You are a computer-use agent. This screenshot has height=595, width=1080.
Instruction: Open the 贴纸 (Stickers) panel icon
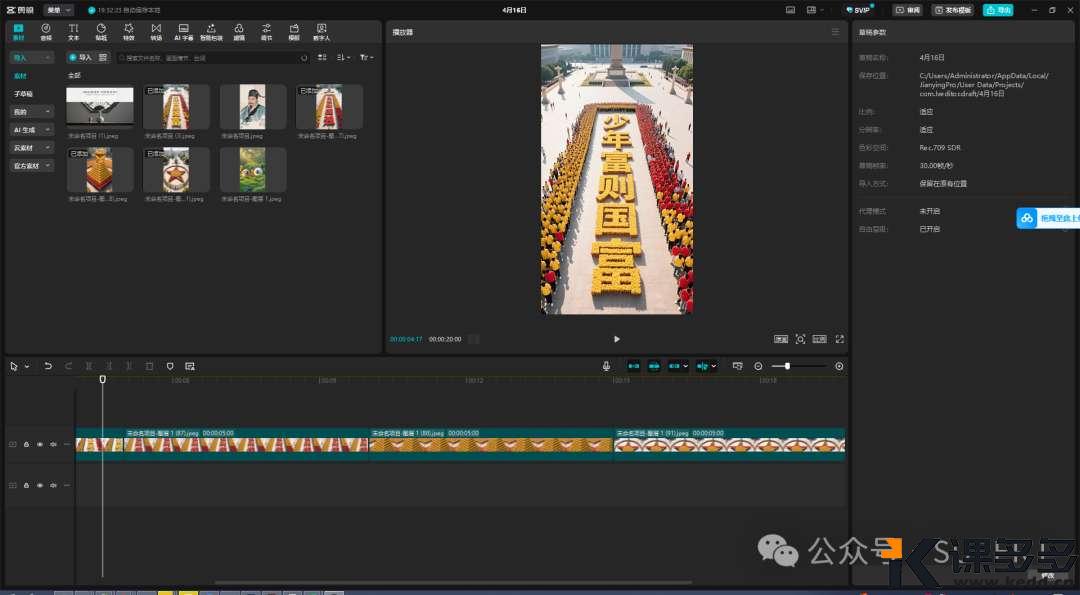101,31
